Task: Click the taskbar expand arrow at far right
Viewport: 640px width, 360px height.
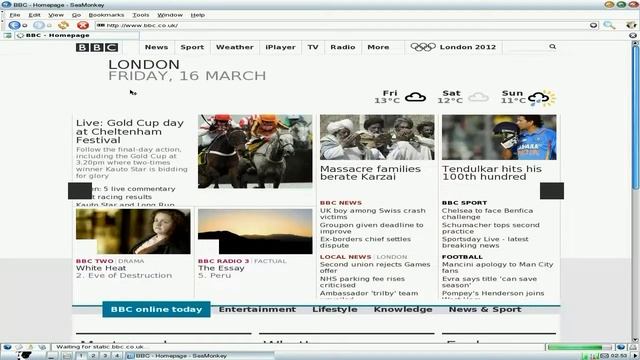Action: (635, 356)
